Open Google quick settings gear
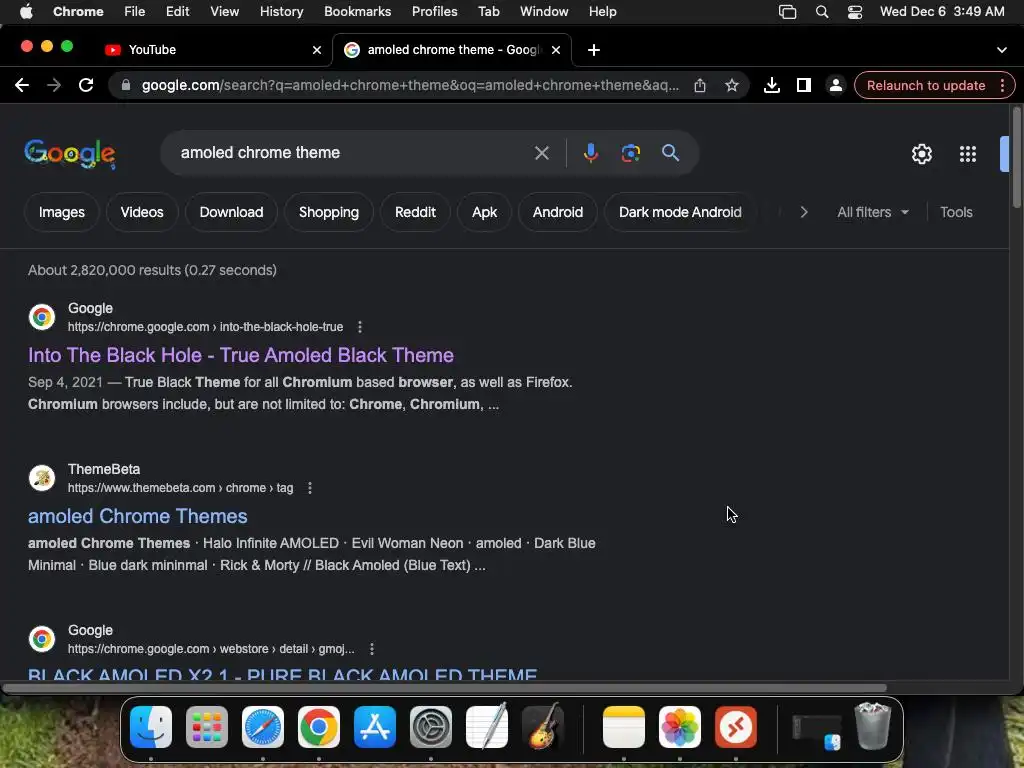Image resolution: width=1024 pixels, height=768 pixels. (x=922, y=154)
